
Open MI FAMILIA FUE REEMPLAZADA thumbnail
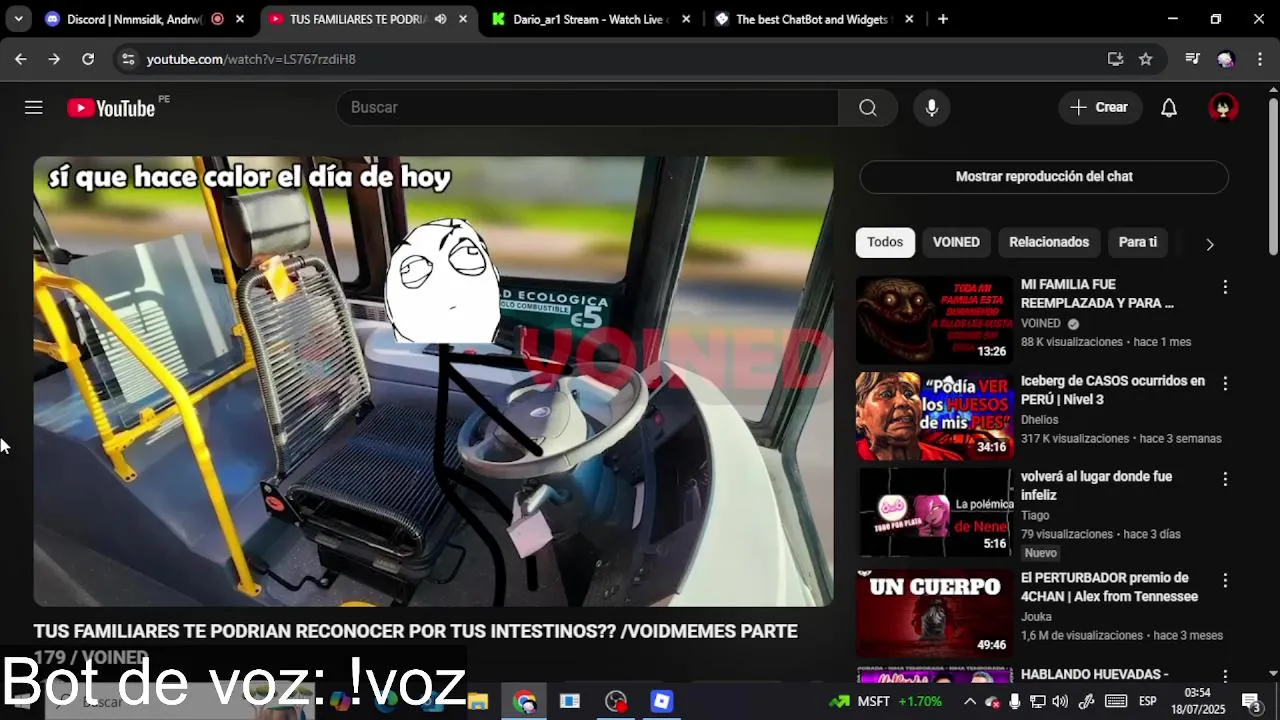coord(935,320)
